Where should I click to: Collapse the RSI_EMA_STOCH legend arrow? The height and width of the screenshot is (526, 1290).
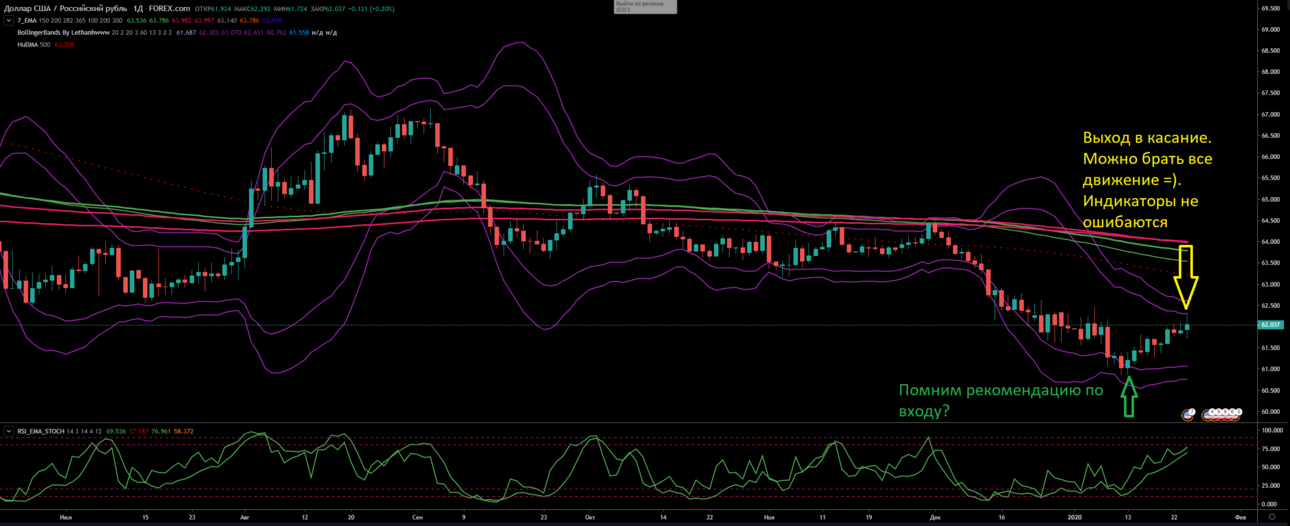tap(9, 431)
